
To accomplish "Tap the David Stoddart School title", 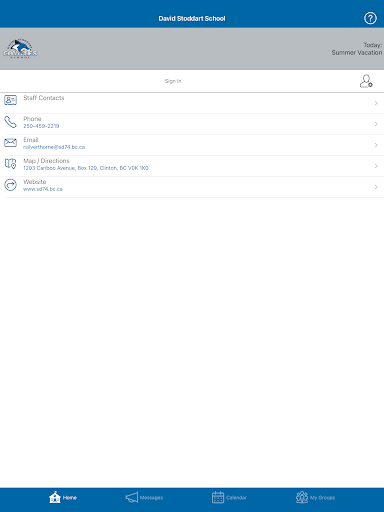I will pyautogui.click(x=192, y=19).
